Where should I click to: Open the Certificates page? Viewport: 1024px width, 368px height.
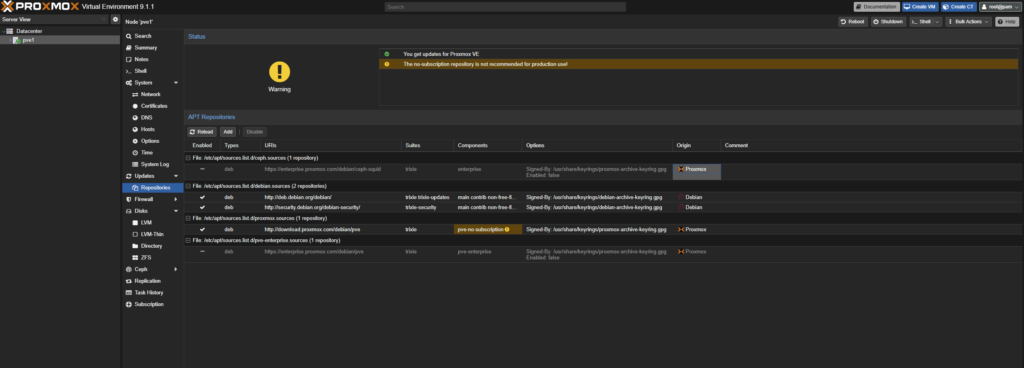(x=153, y=106)
